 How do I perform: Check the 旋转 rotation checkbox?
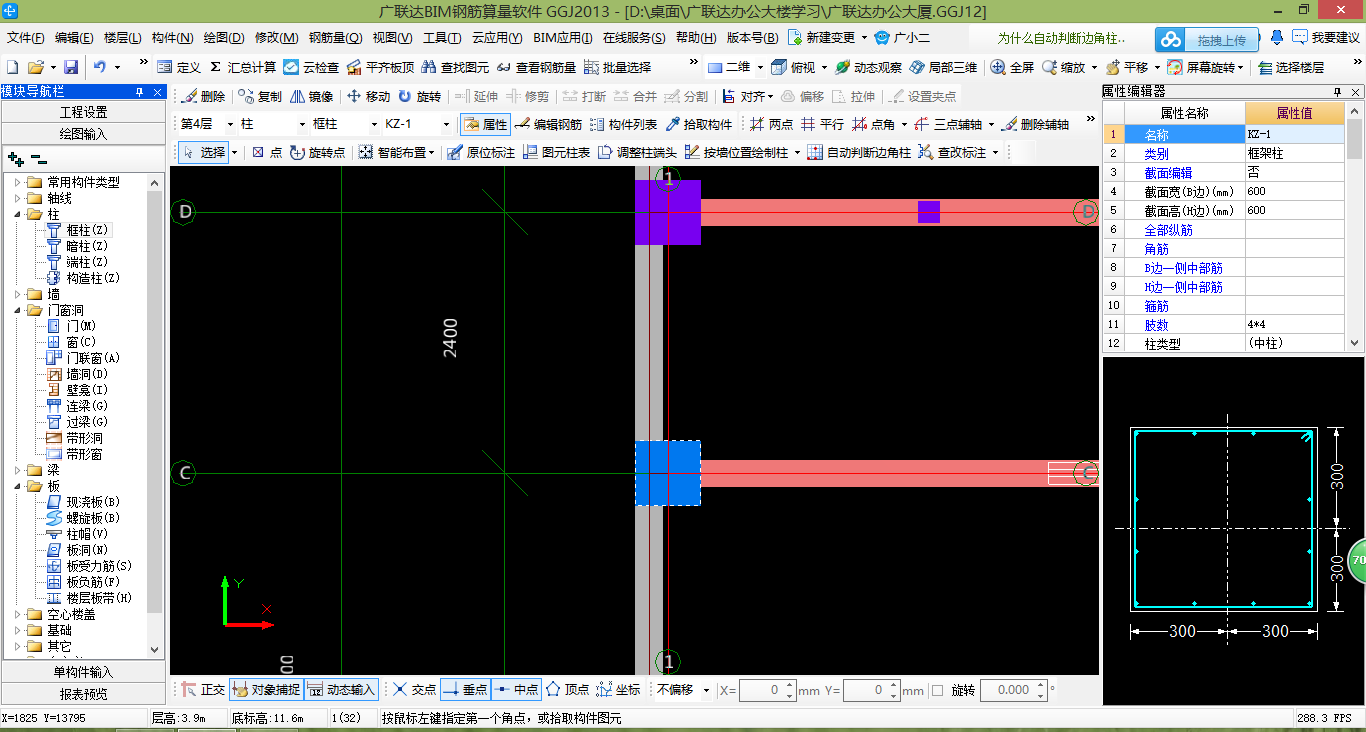[x=937, y=690]
